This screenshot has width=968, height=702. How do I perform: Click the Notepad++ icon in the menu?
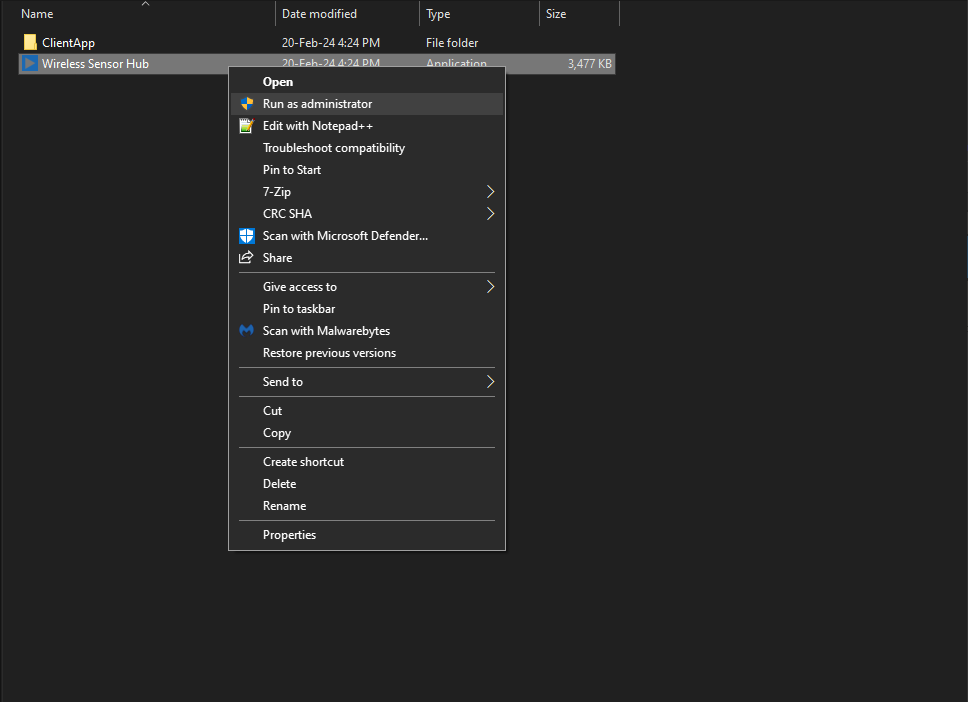[246, 125]
